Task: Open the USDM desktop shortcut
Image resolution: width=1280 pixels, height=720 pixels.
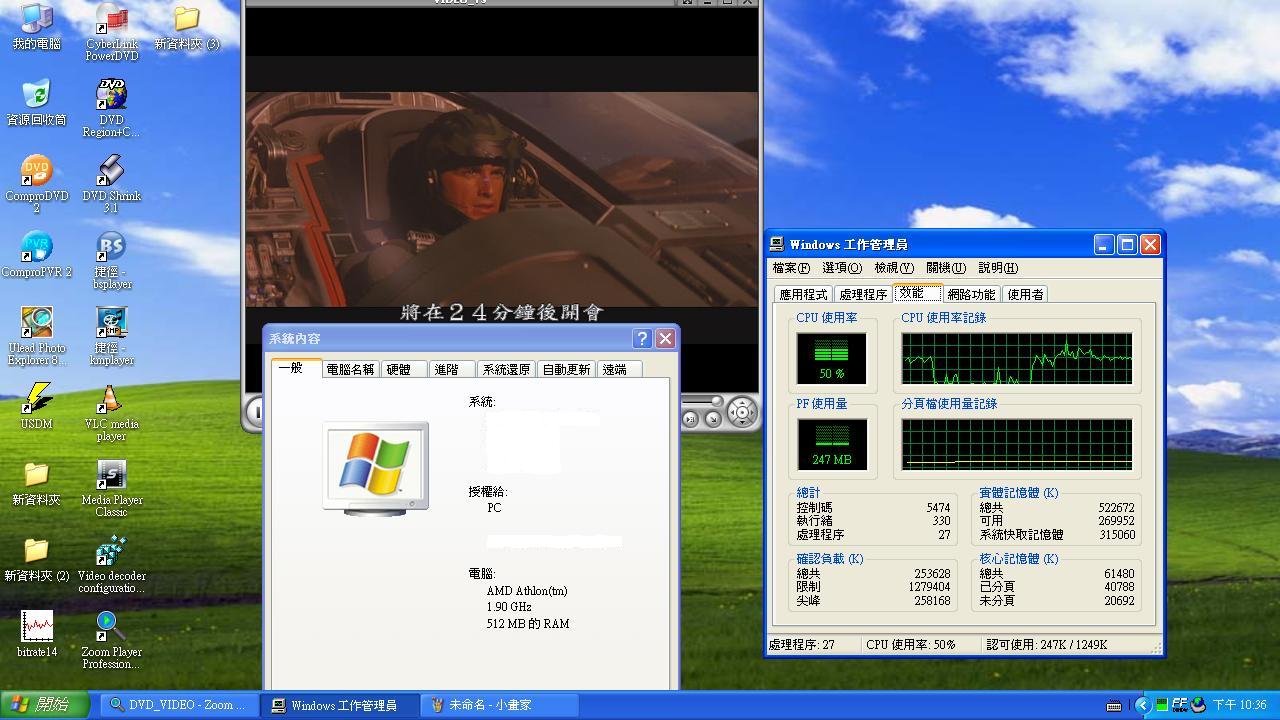Action: [x=36, y=400]
